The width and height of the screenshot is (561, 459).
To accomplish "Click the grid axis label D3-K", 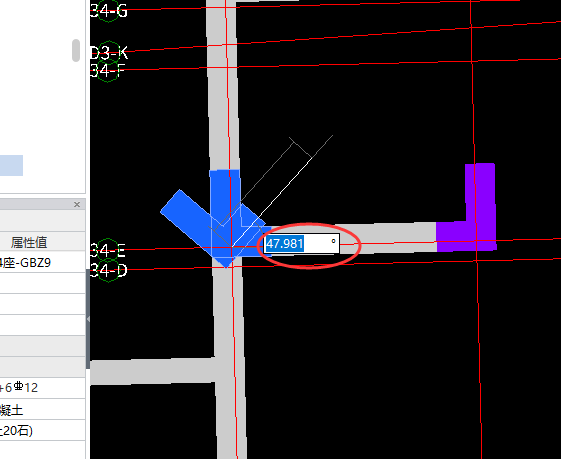I will tap(108, 53).
